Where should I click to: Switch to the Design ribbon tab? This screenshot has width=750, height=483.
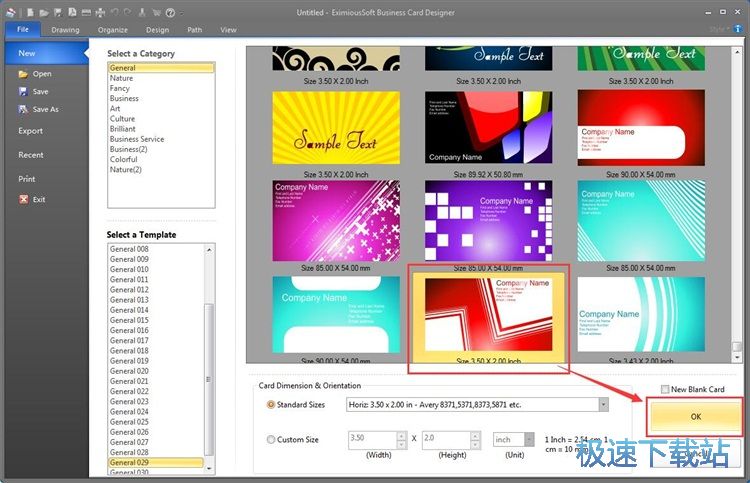coord(157,30)
